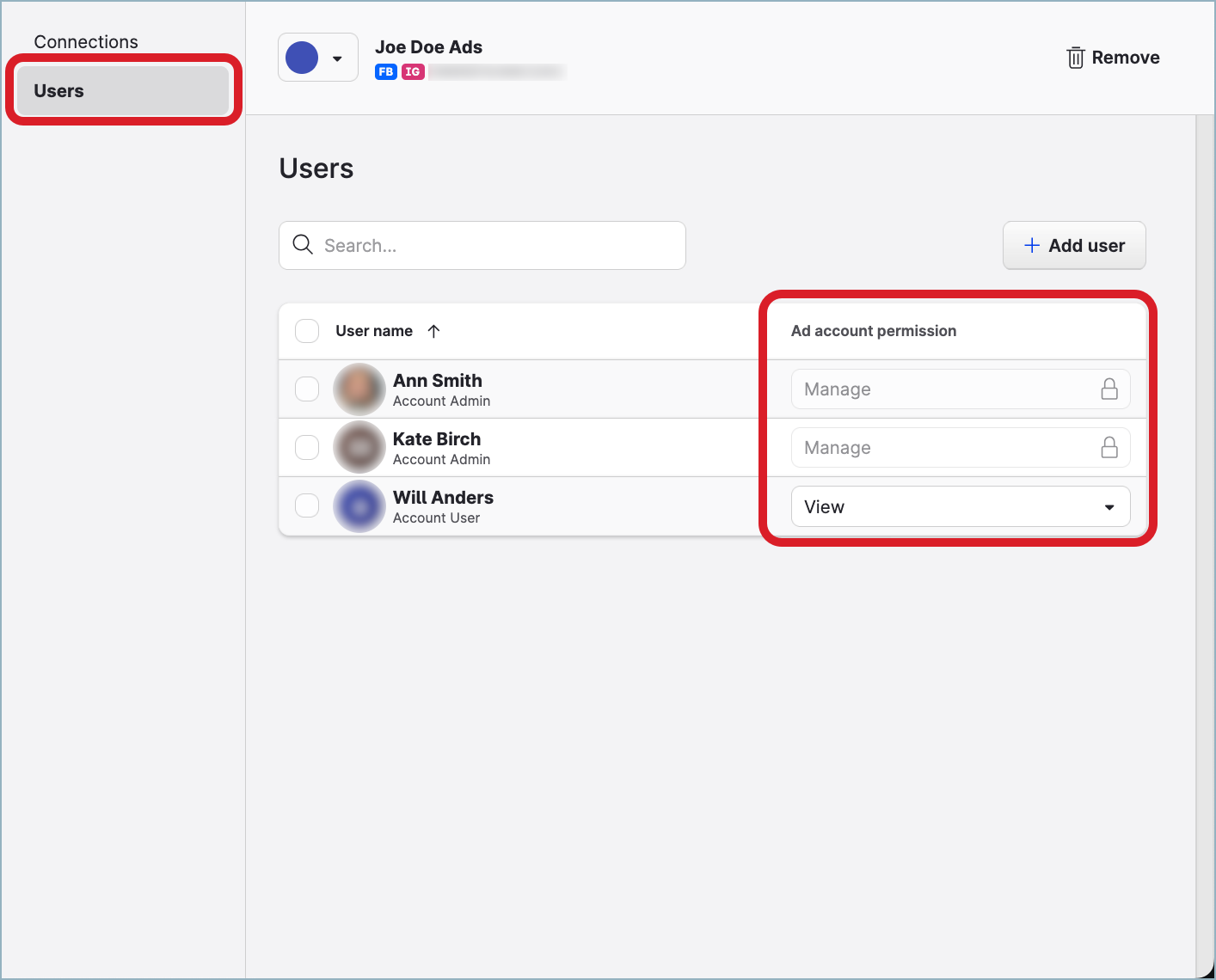Viewport: 1216px width, 980px height.
Task: Click the FB platform badge
Action: pos(385,72)
